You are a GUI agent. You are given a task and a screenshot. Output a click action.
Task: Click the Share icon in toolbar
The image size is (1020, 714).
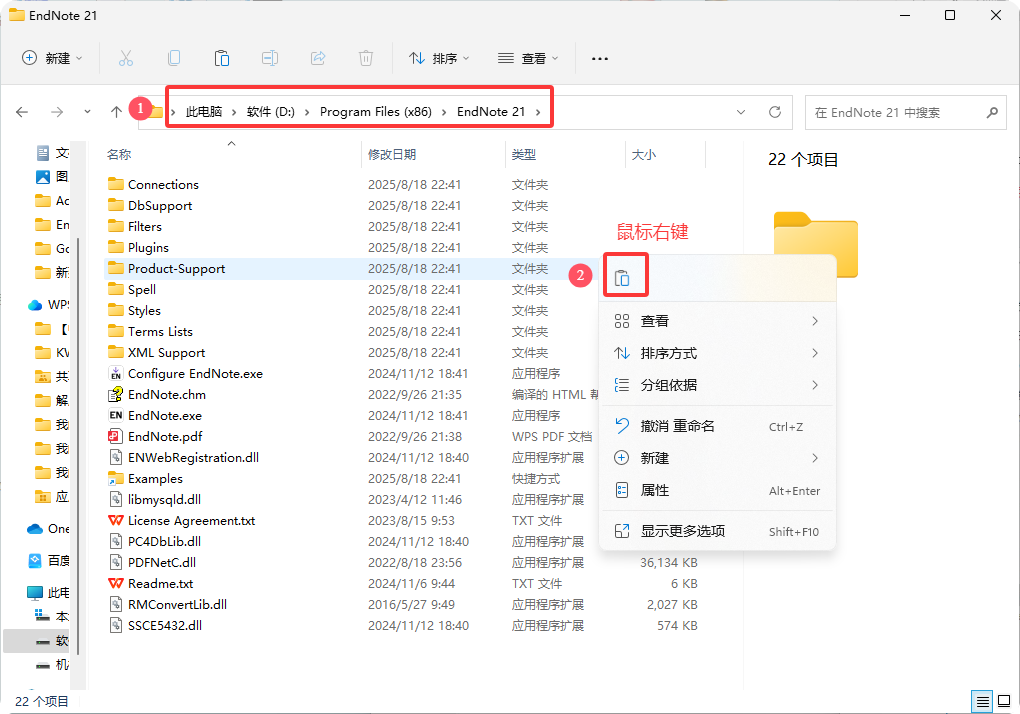pyautogui.click(x=318, y=59)
